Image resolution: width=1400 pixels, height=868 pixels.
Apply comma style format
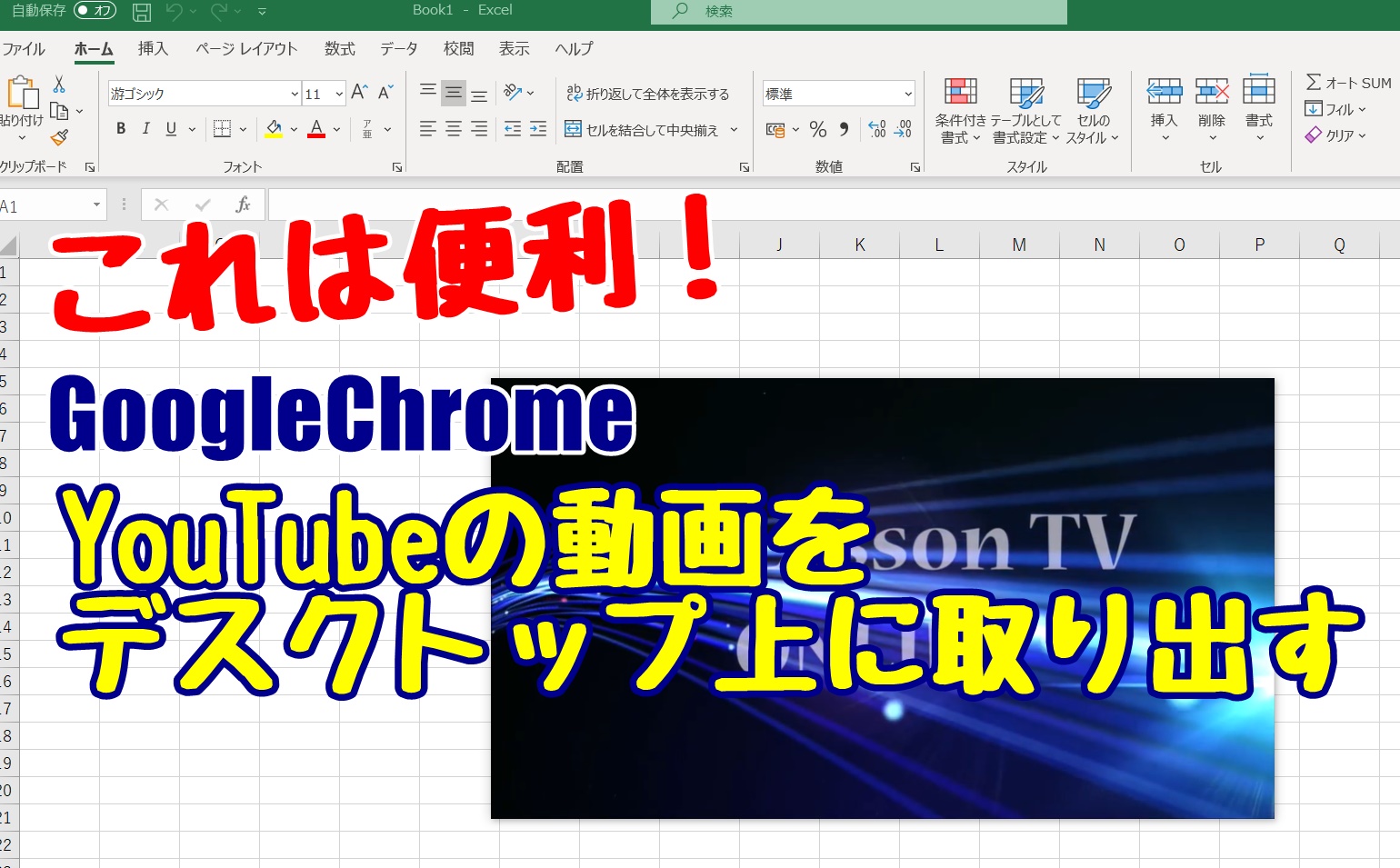point(844,129)
